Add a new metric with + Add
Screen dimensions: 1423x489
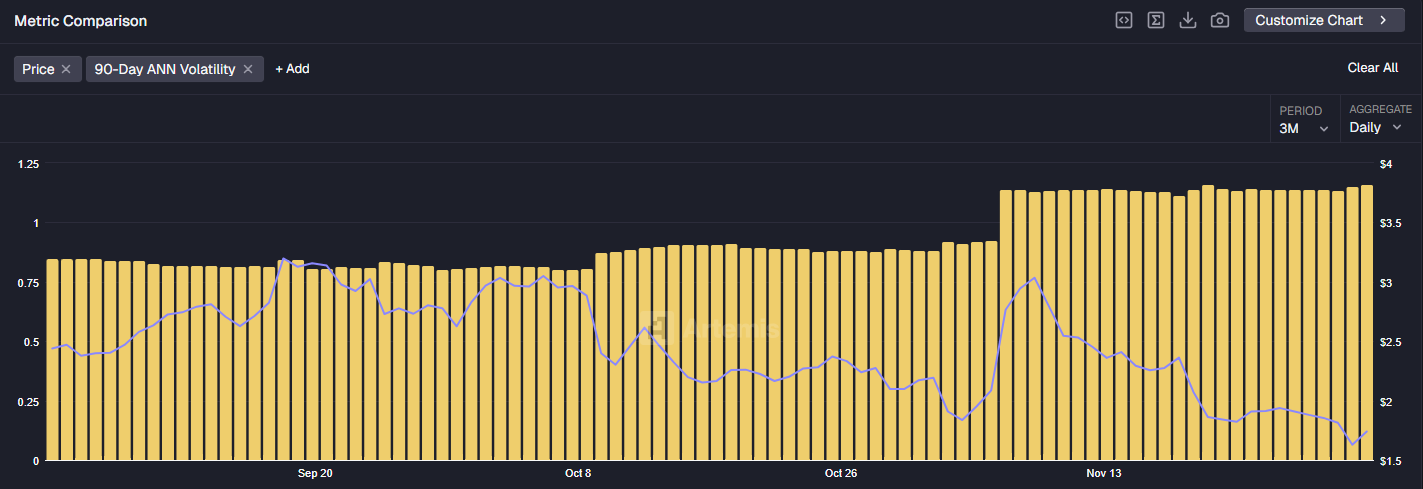pos(292,69)
